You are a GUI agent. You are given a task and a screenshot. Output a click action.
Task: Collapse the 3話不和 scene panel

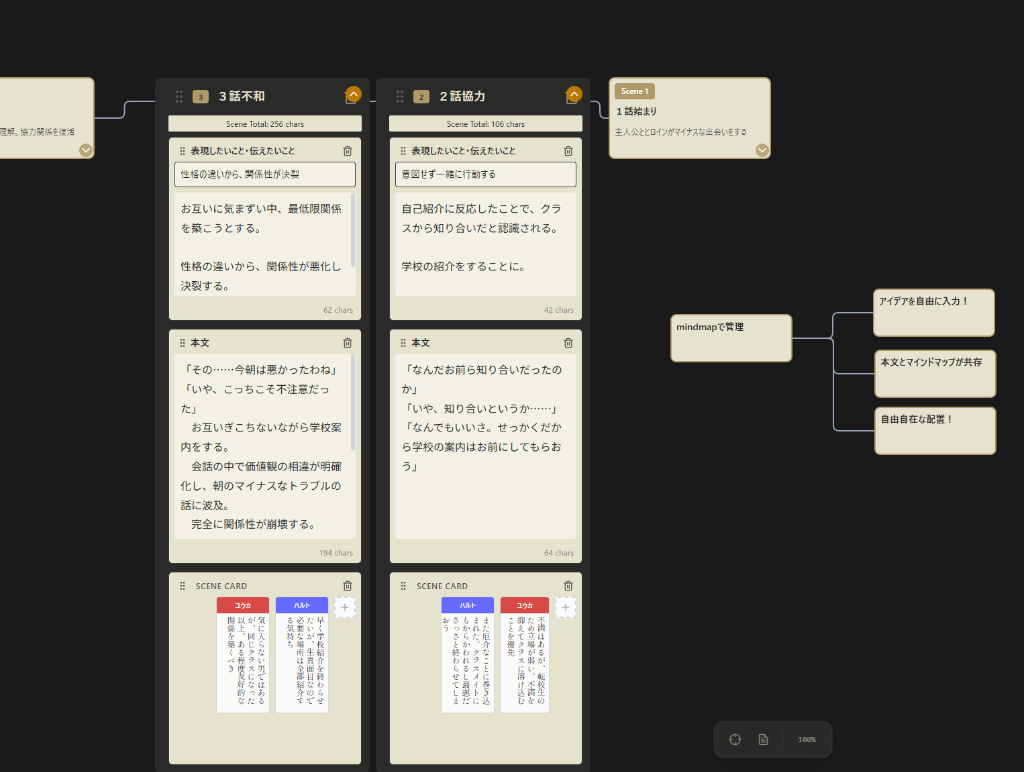(353, 95)
